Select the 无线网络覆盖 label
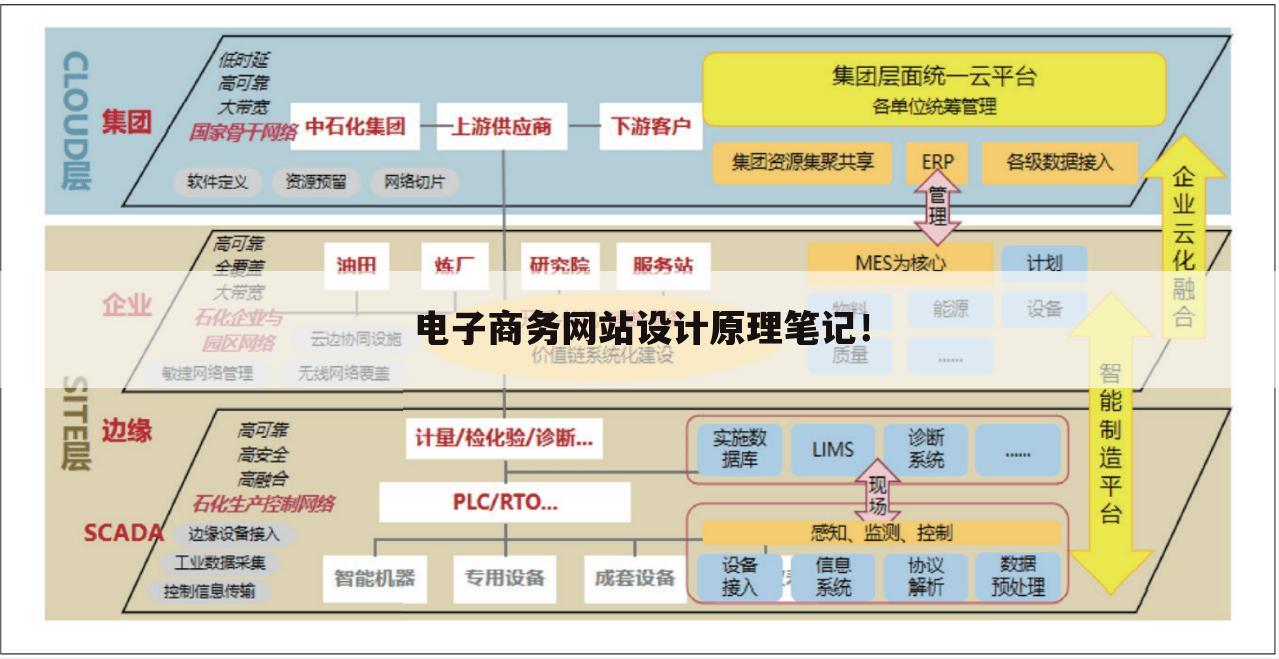 coord(344,373)
